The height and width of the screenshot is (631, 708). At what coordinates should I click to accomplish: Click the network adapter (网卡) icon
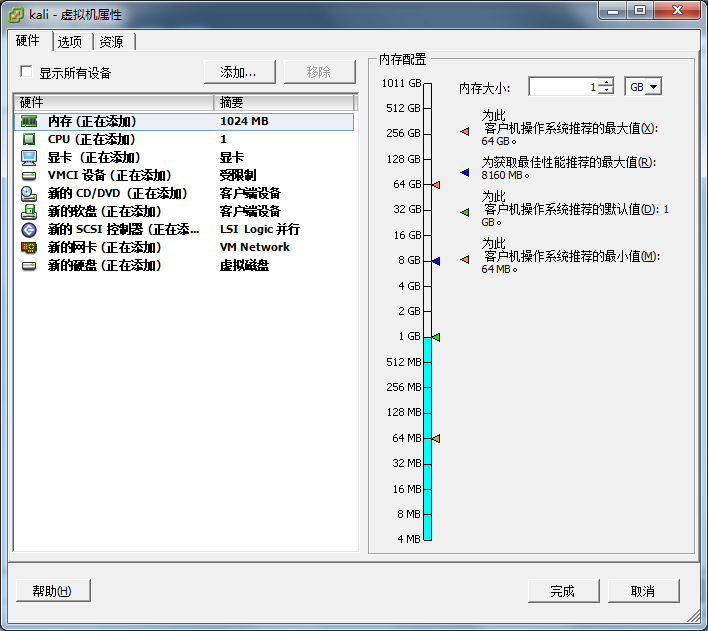click(29, 248)
